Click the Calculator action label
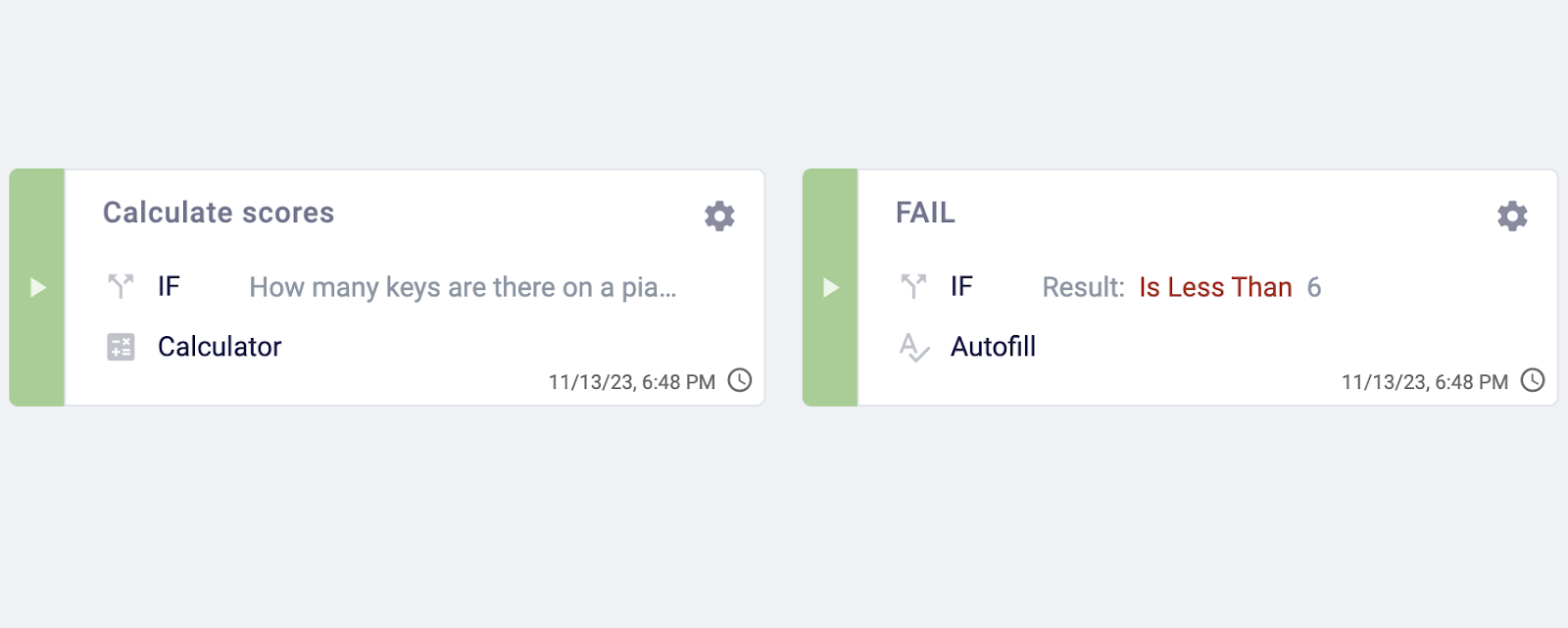 click(220, 347)
